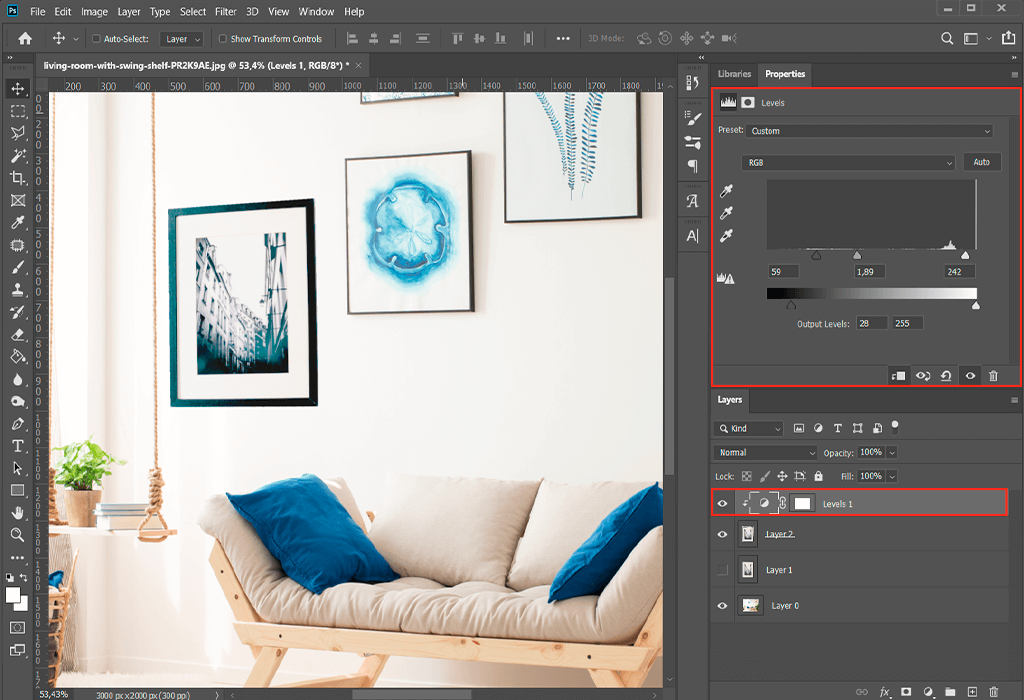Select the Rectangle shape tool

pyautogui.click(x=18, y=490)
